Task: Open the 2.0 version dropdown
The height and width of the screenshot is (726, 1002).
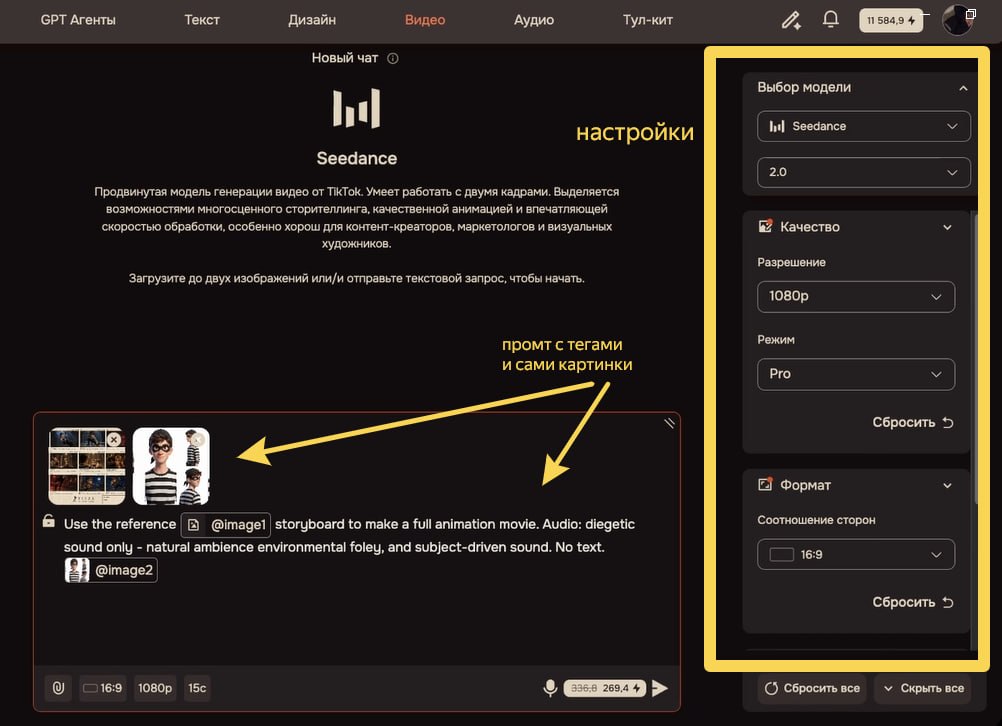Action: 863,173
